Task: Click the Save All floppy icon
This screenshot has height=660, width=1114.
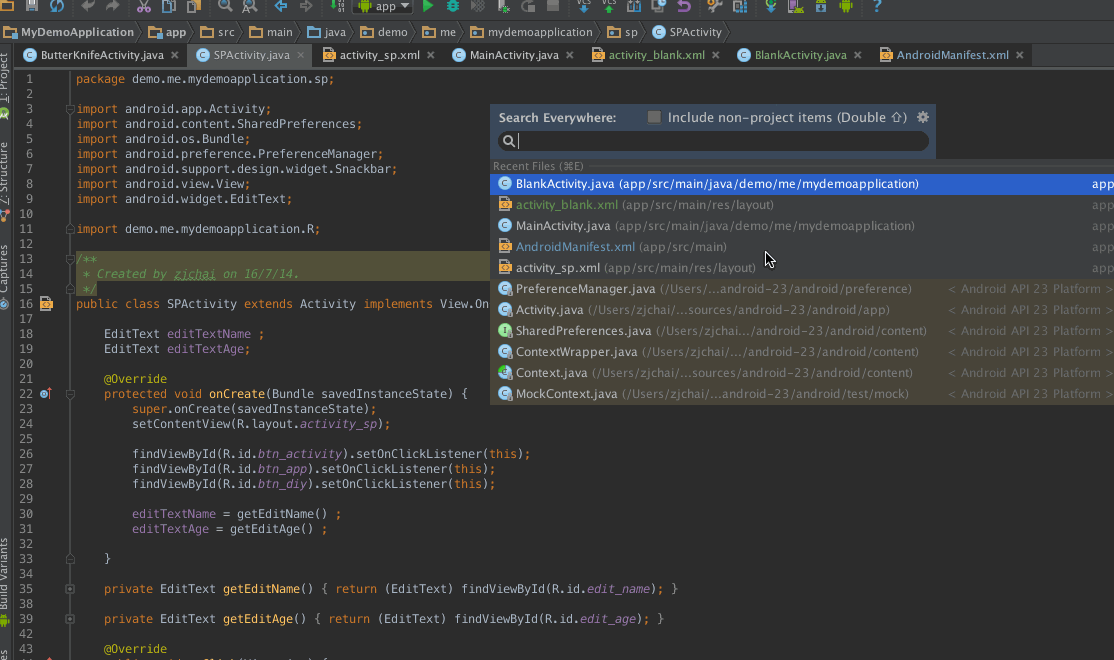Action: pyautogui.click(x=32, y=6)
